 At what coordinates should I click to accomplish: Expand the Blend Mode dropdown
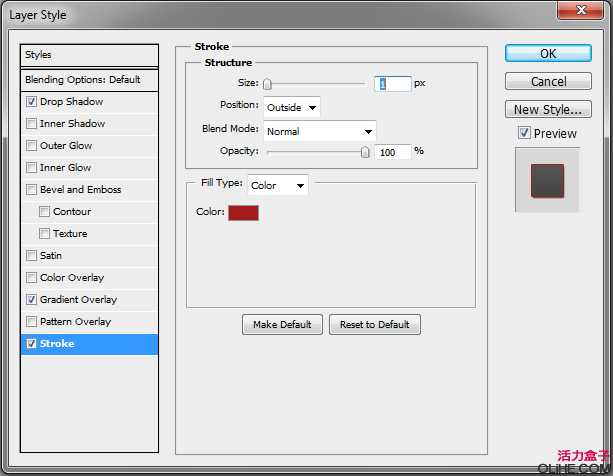(x=319, y=131)
